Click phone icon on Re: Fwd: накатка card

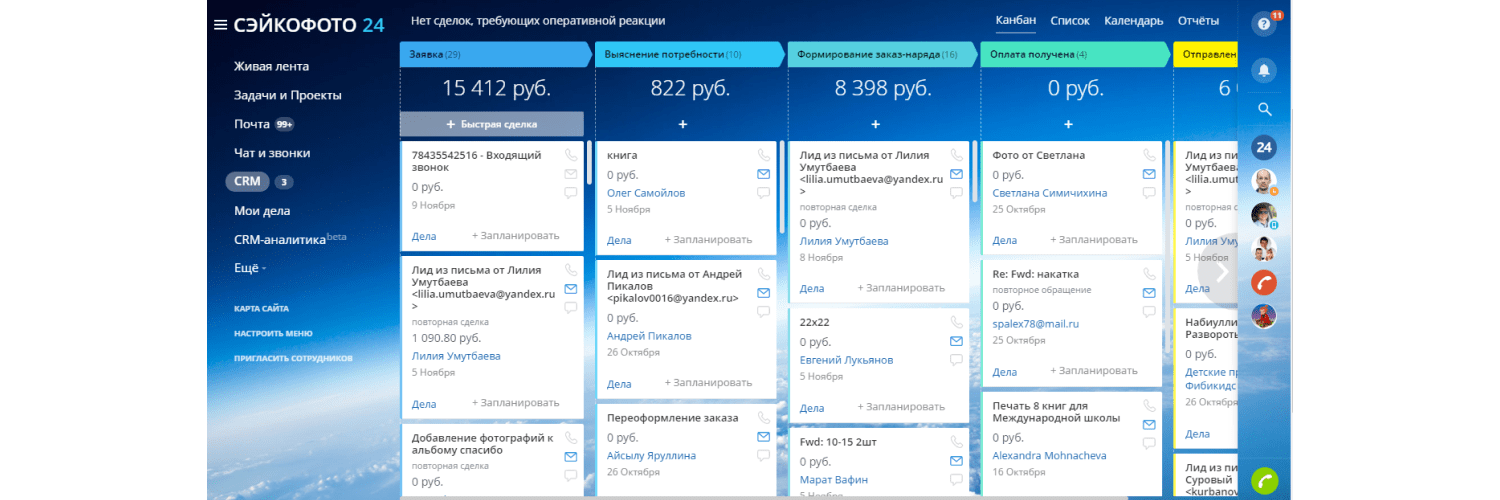[1149, 274]
